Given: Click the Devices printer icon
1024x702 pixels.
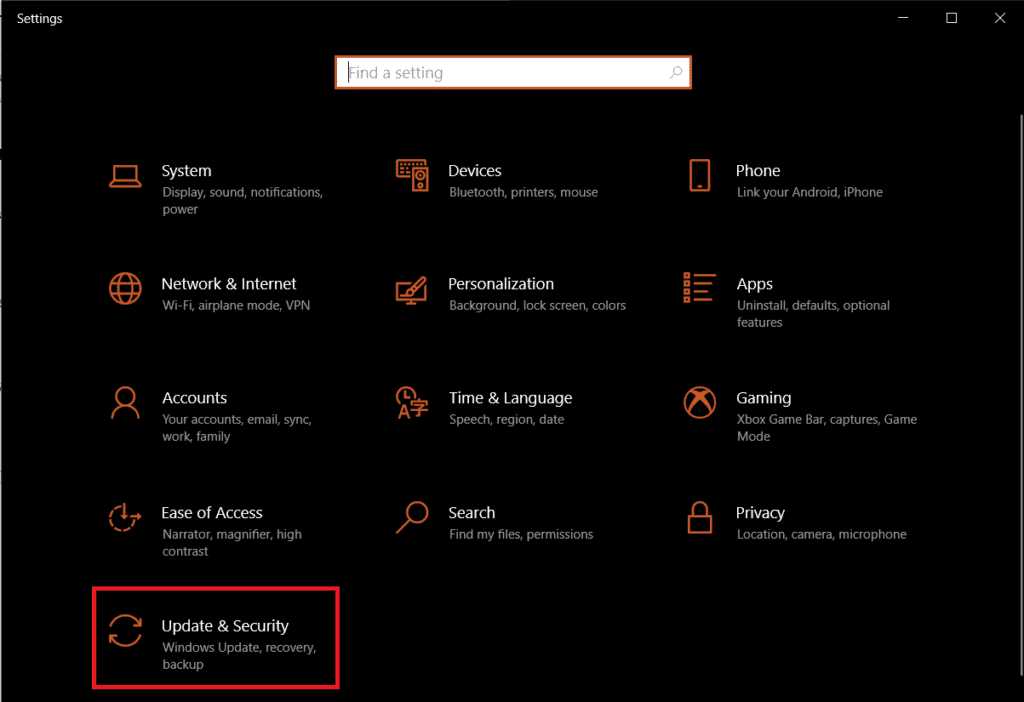Looking at the screenshot, I should pos(412,175).
